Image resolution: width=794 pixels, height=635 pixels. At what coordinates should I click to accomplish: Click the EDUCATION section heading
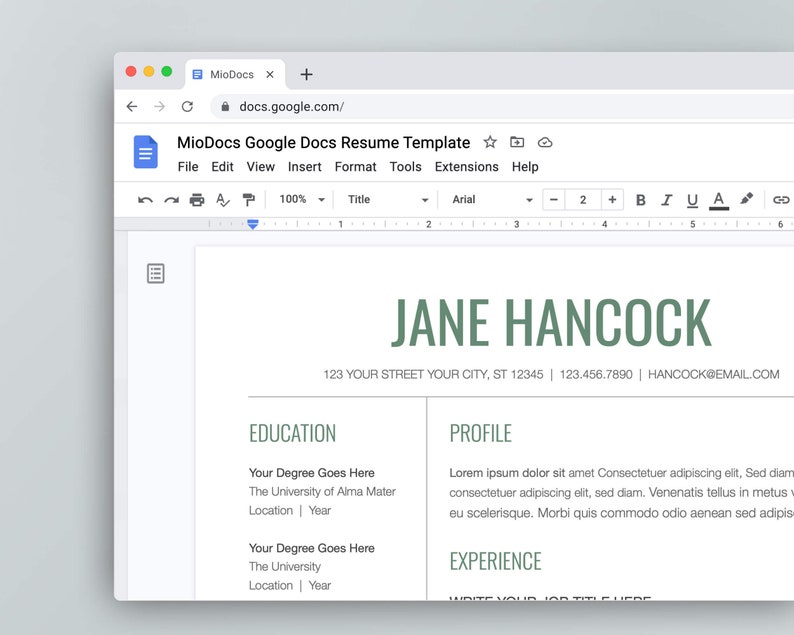(292, 433)
